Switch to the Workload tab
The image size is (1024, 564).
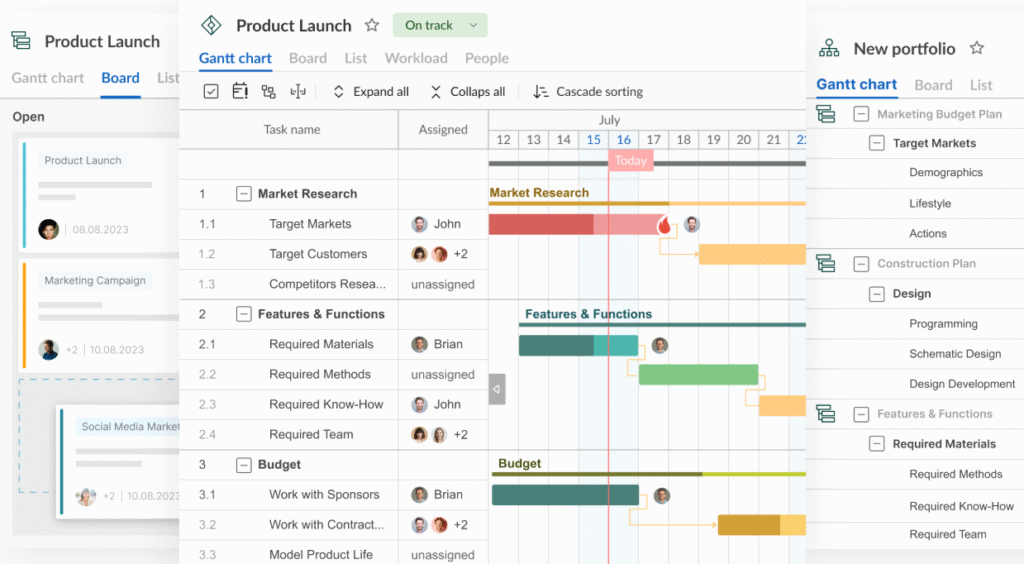416,58
